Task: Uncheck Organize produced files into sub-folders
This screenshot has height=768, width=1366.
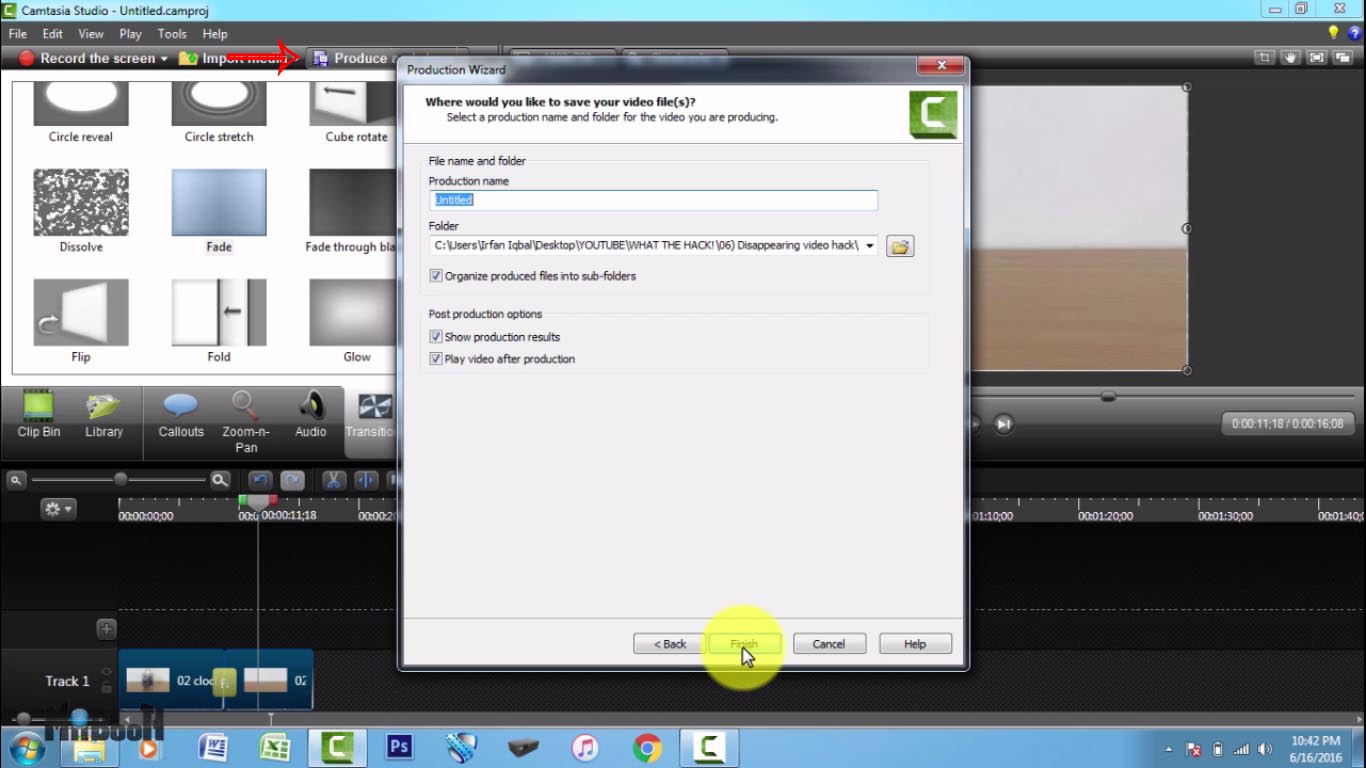Action: [x=435, y=276]
